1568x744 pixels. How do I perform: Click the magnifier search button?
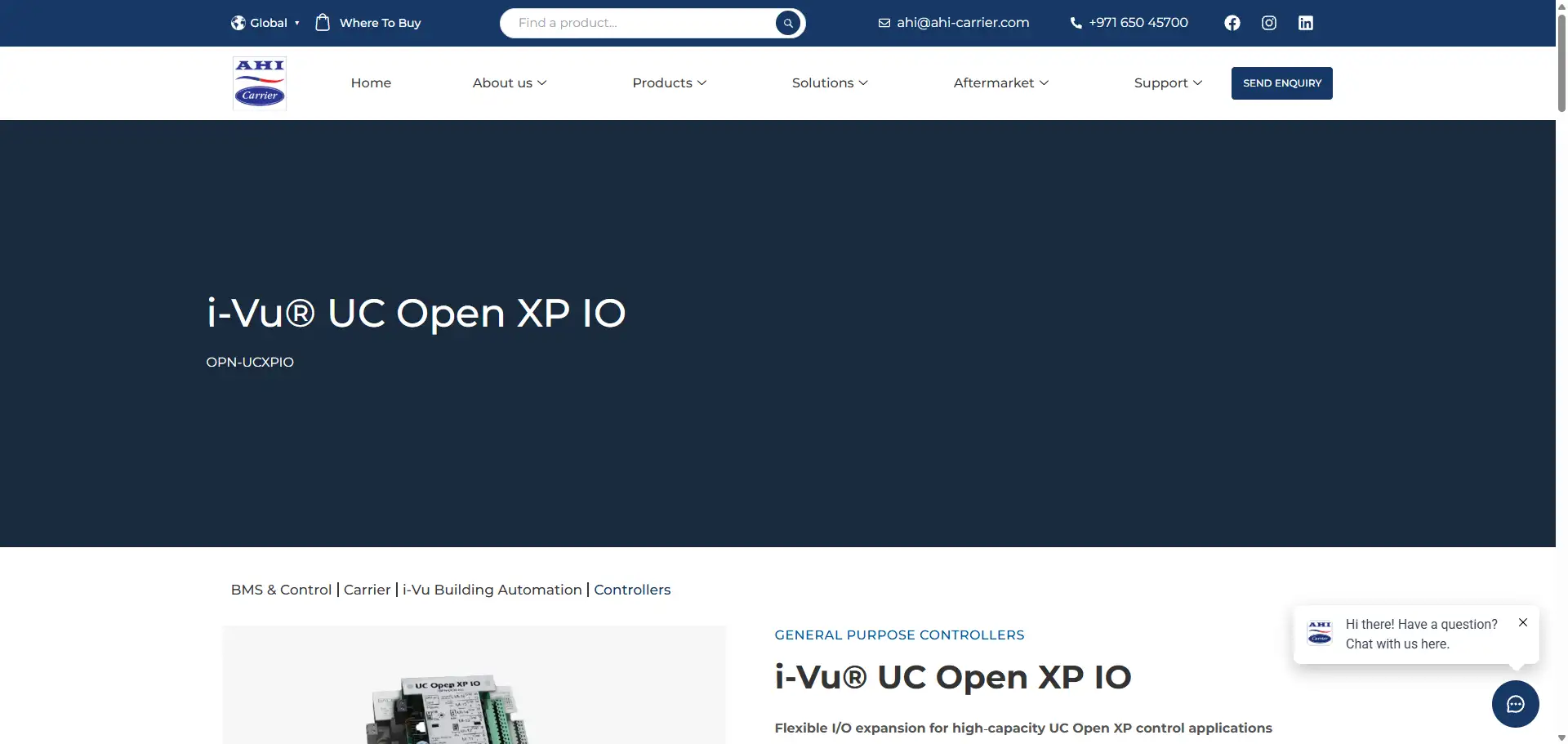(x=788, y=23)
